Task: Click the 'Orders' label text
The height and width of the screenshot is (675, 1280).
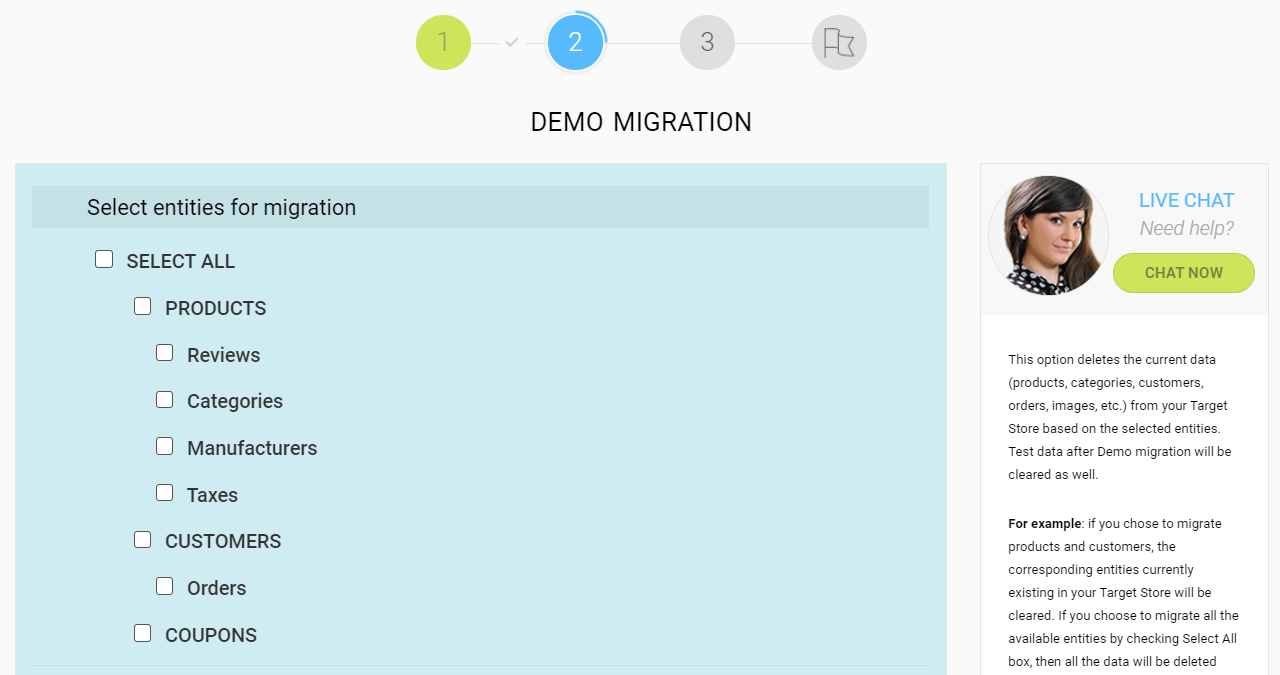Action: (217, 588)
